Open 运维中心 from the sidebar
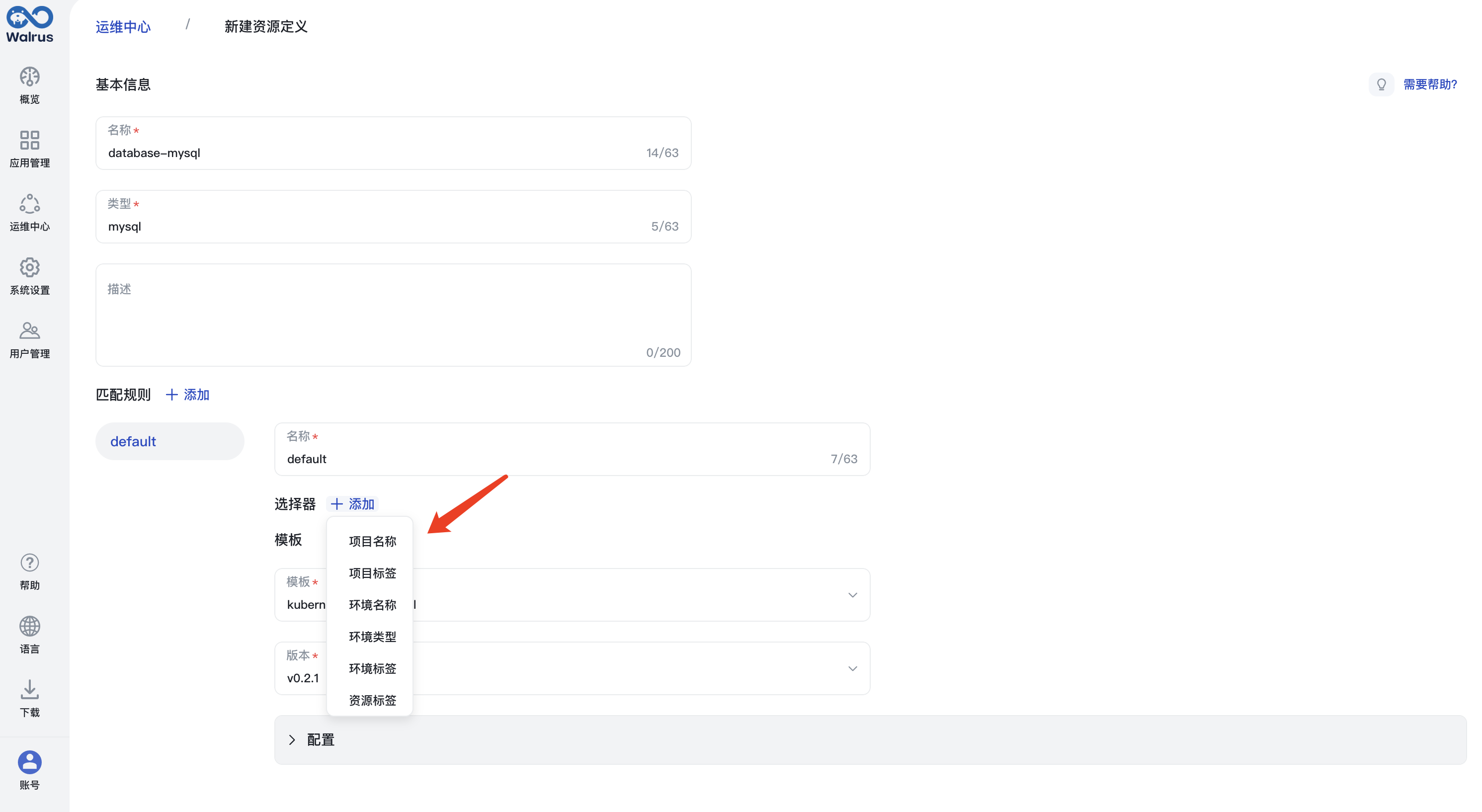The width and height of the screenshot is (1482, 812). pyautogui.click(x=29, y=213)
